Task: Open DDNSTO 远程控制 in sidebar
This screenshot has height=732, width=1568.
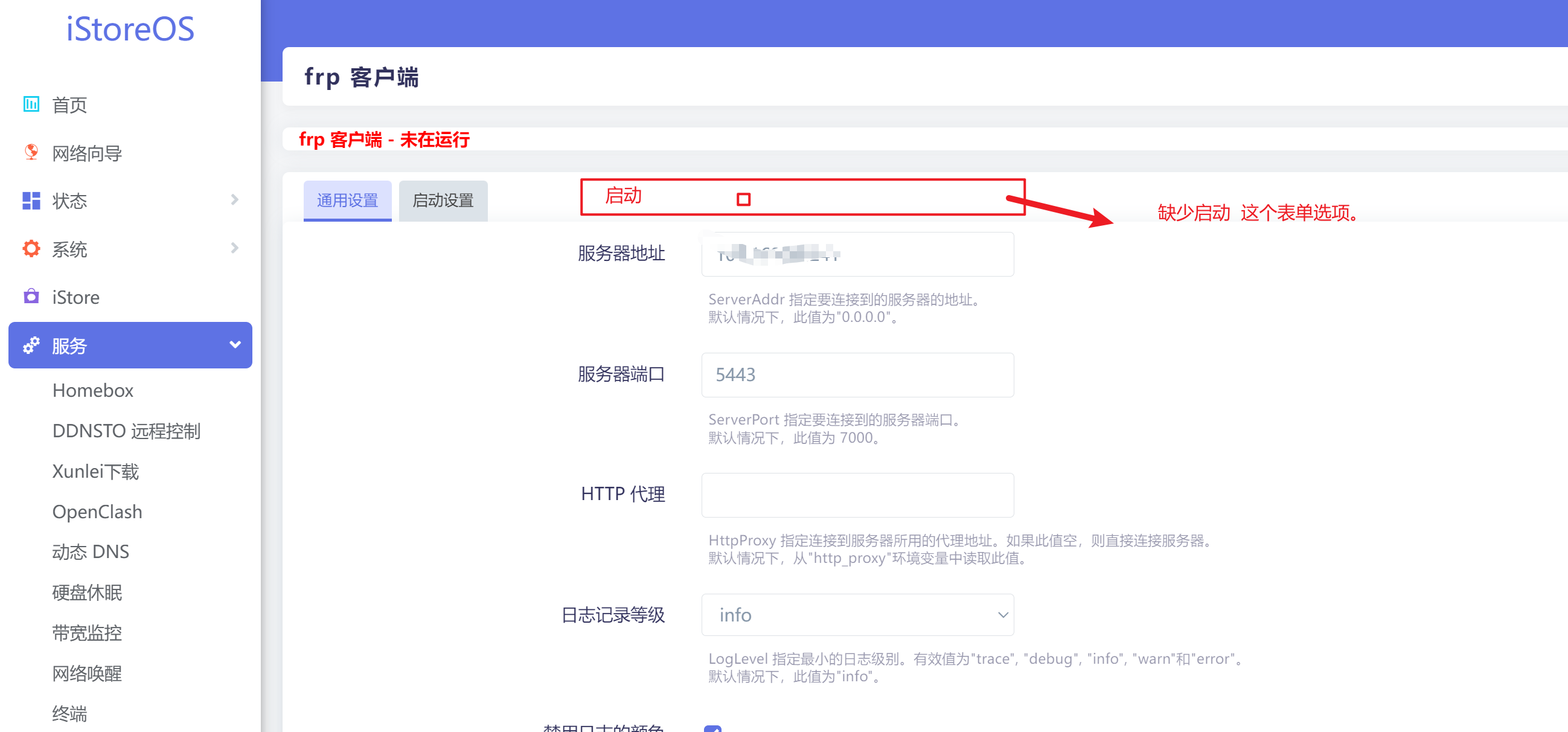Action: tap(126, 431)
